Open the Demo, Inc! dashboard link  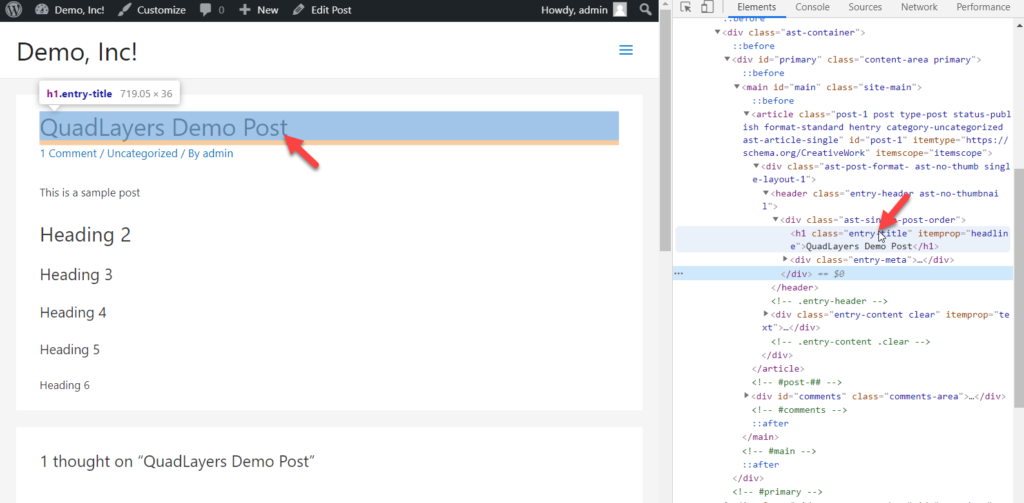[69, 10]
